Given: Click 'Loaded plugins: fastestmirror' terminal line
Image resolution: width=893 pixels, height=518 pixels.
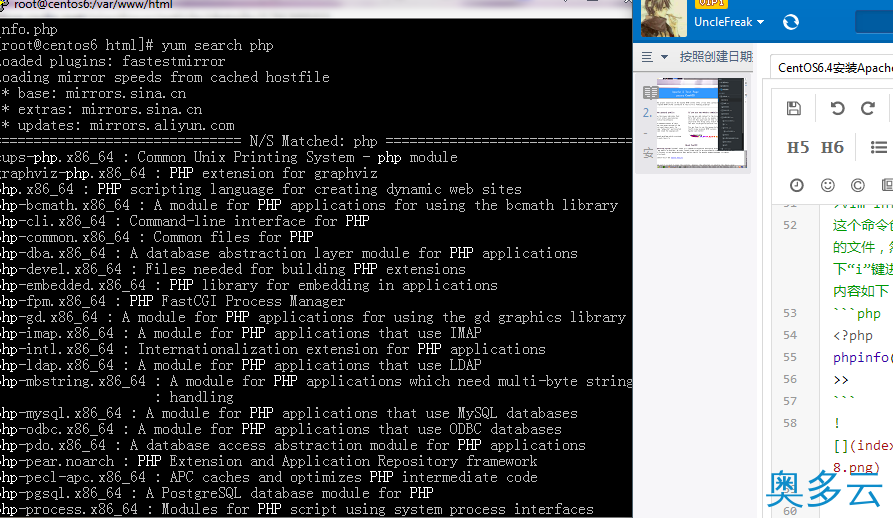Looking at the screenshot, I should point(113,61).
